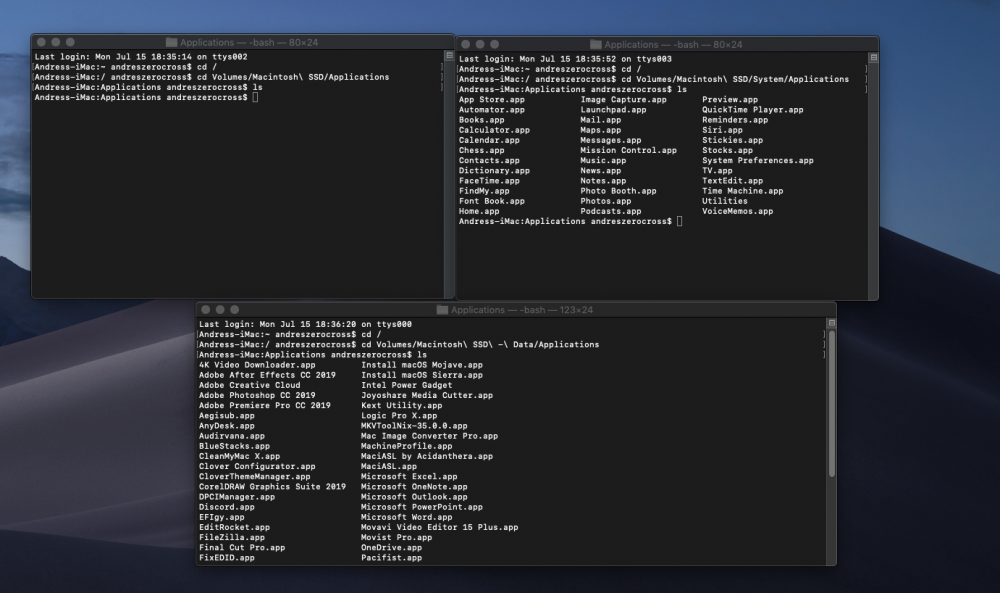Click 'Chess.app' entry

(x=482, y=150)
